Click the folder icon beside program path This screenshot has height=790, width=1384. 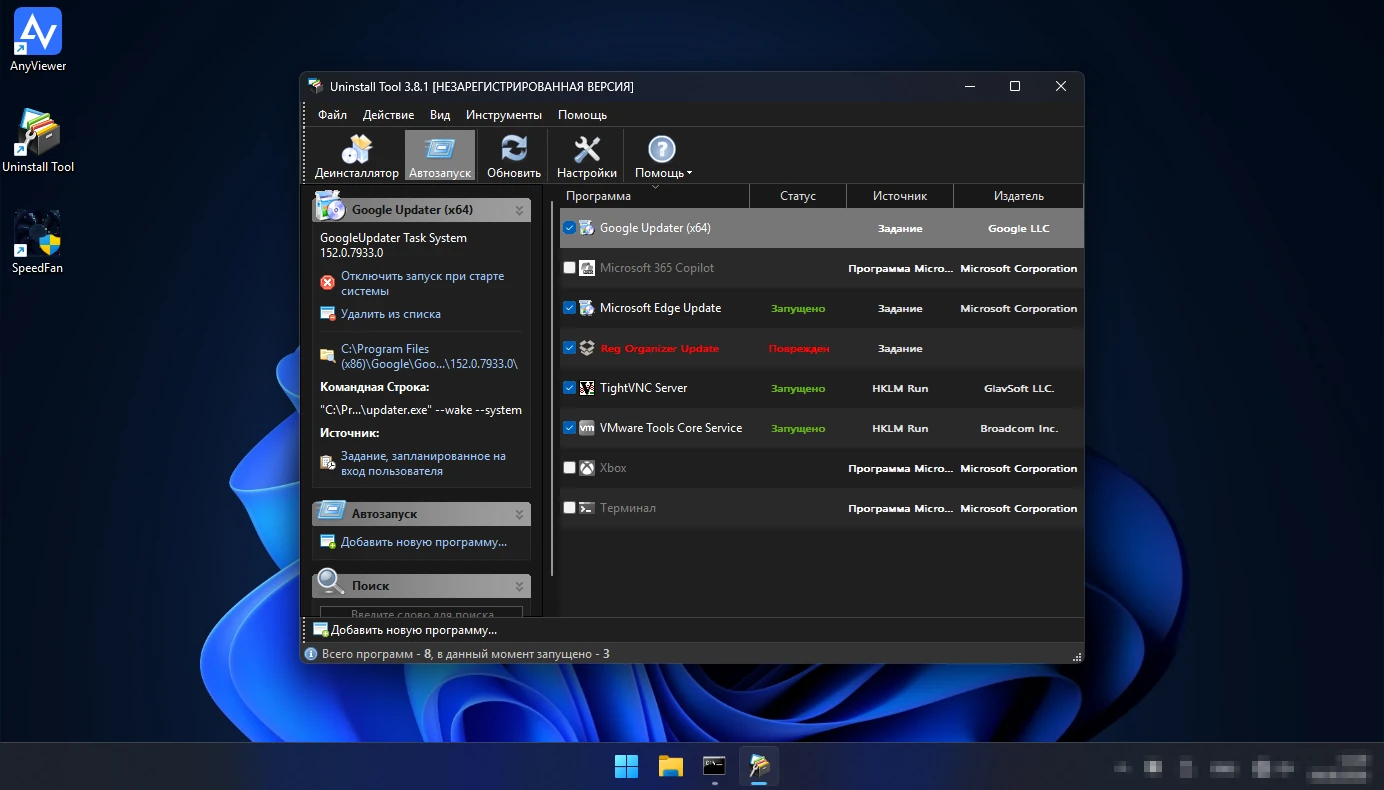pos(328,356)
